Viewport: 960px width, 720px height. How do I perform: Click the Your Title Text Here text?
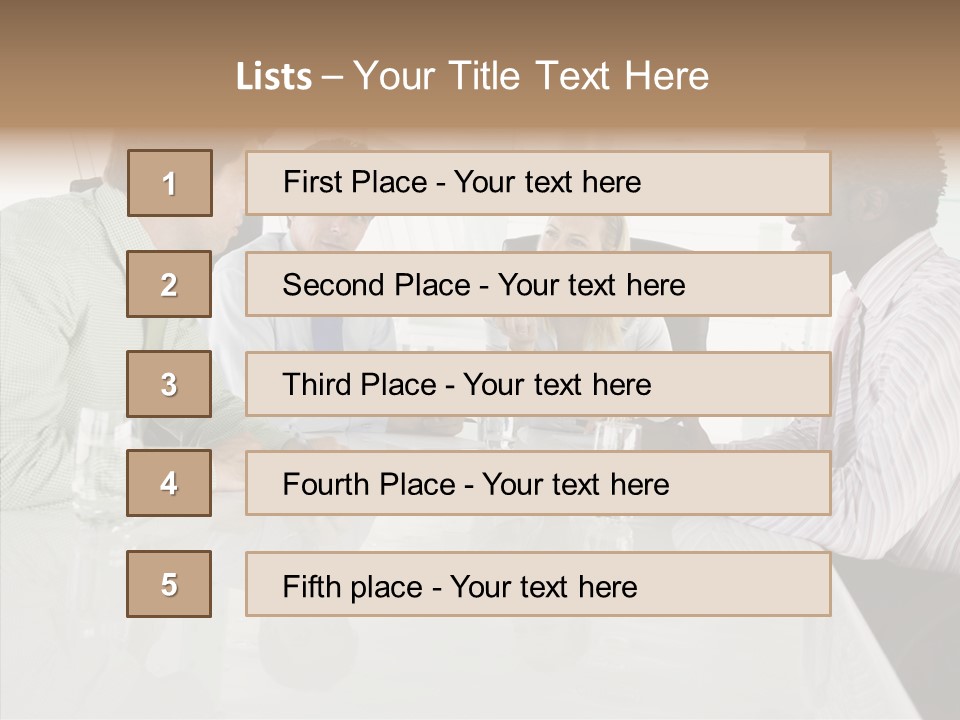point(531,76)
